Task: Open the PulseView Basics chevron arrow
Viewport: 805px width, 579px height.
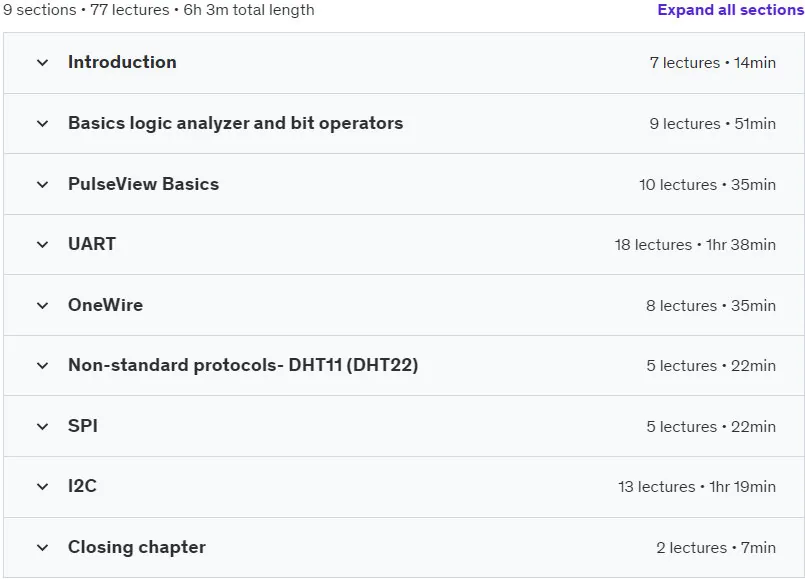Action: click(43, 184)
